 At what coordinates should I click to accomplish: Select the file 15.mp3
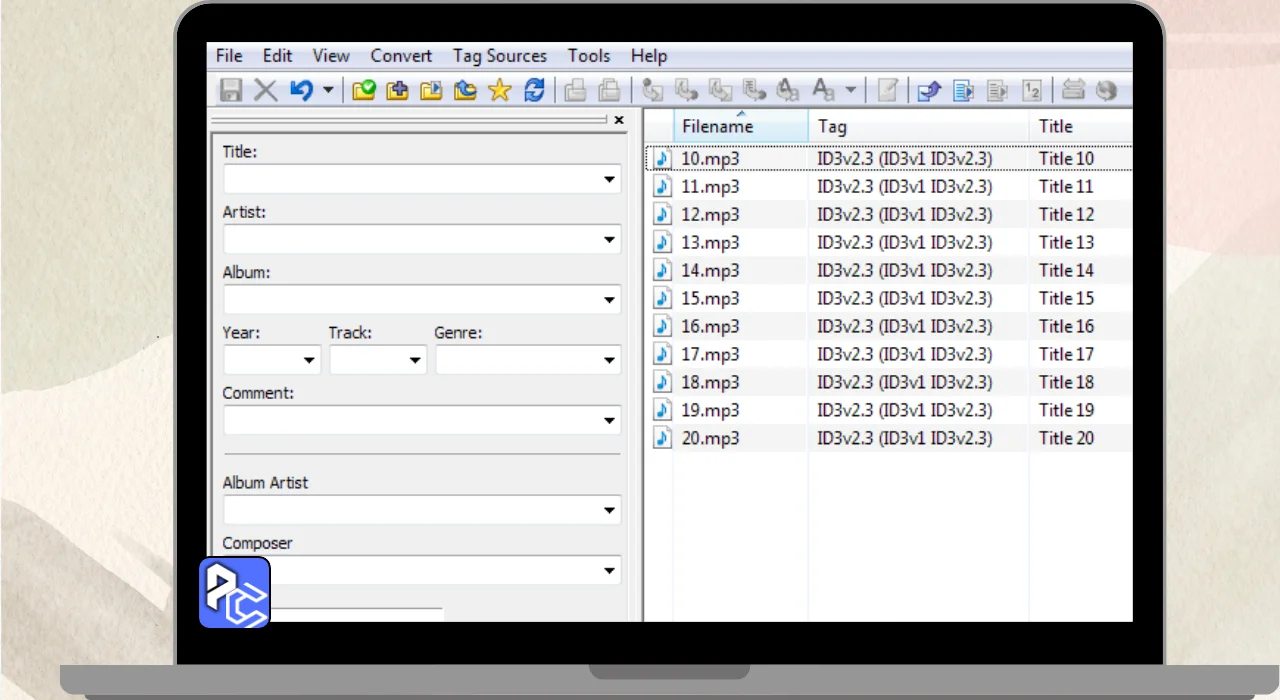(710, 298)
